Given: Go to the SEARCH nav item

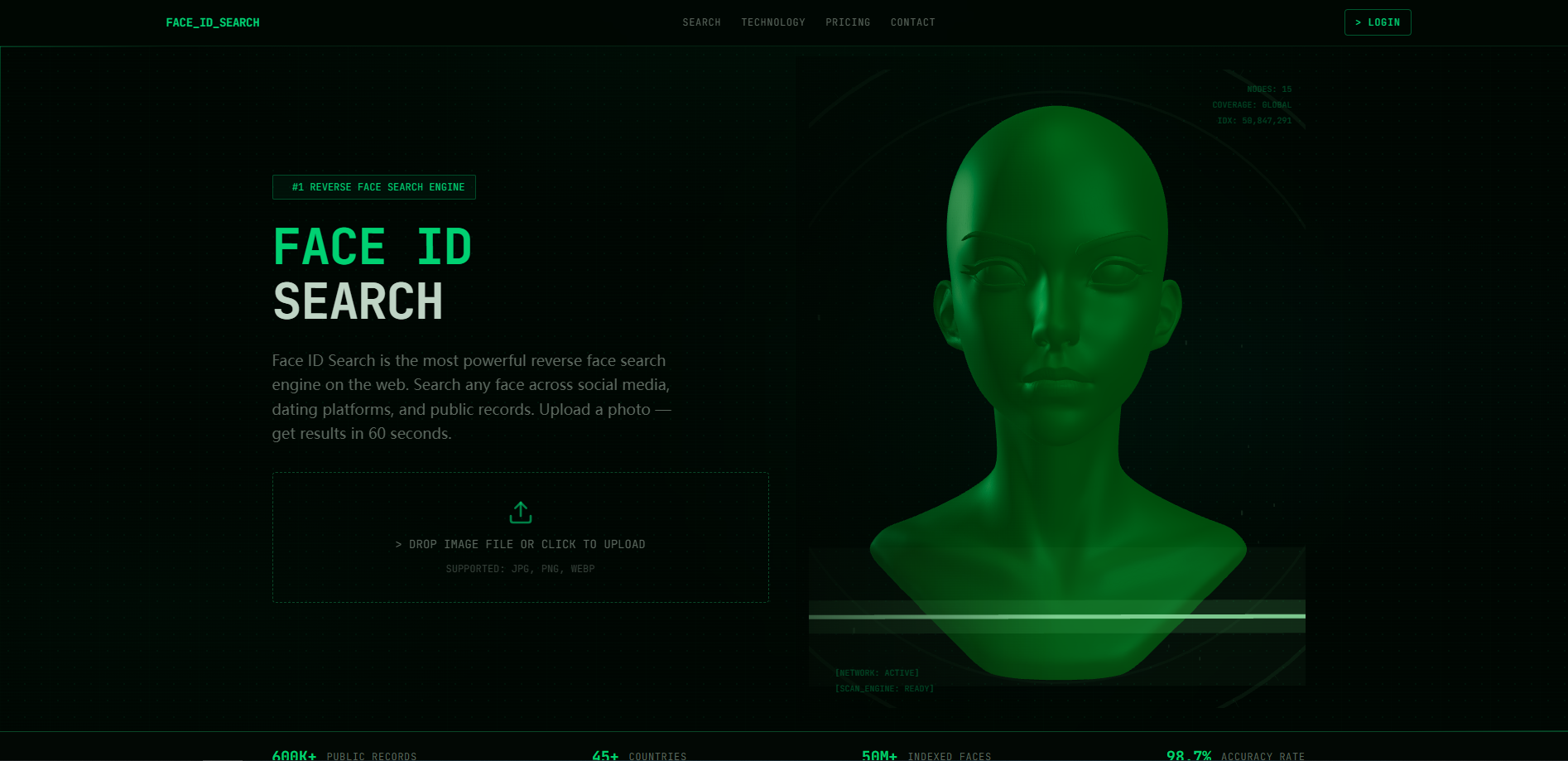Looking at the screenshot, I should [701, 22].
